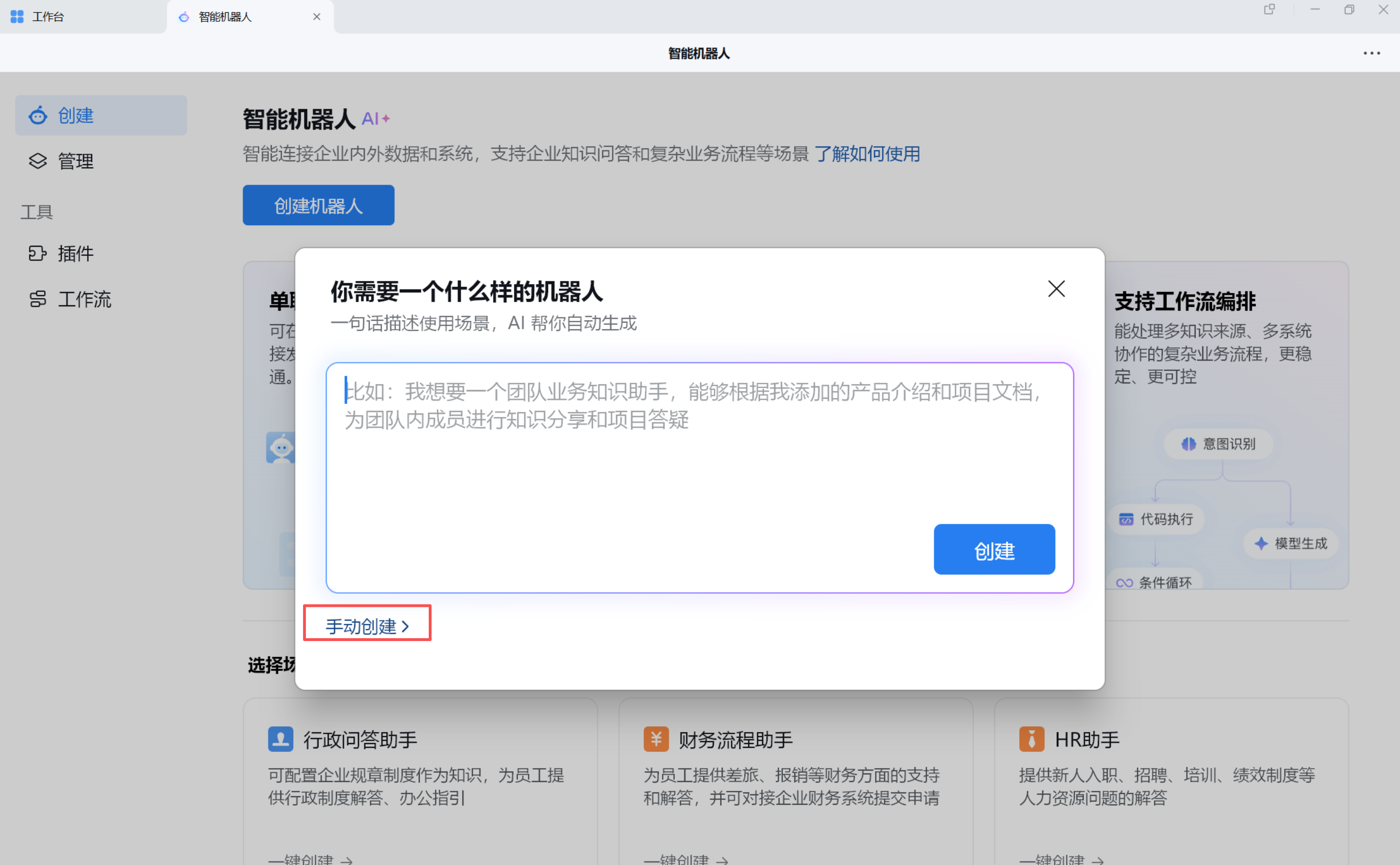Open the 工作流 workflow icon in the sidebar
This screenshot has width=1400, height=865.
(38, 299)
